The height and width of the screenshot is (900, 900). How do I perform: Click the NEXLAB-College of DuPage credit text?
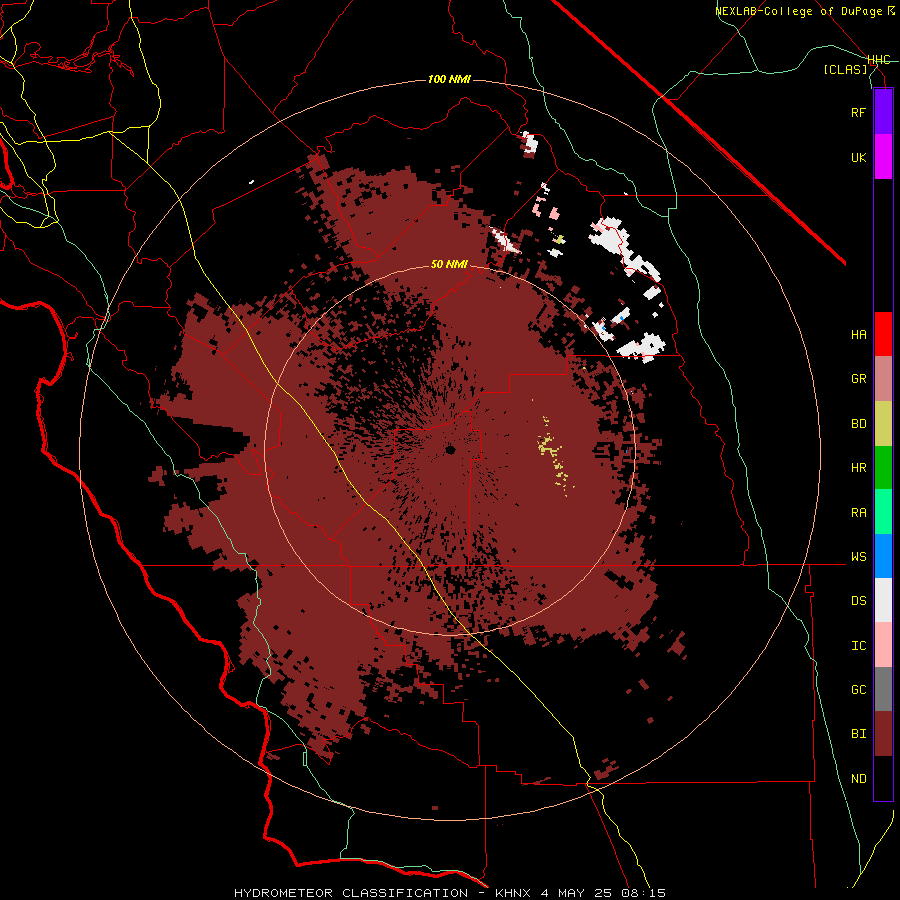tap(800, 11)
